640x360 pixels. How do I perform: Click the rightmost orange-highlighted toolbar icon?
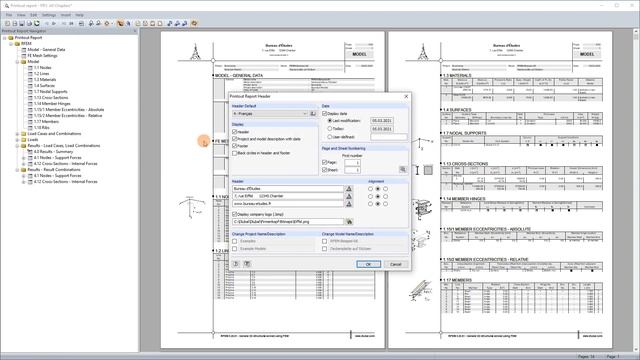[x=194, y=24]
